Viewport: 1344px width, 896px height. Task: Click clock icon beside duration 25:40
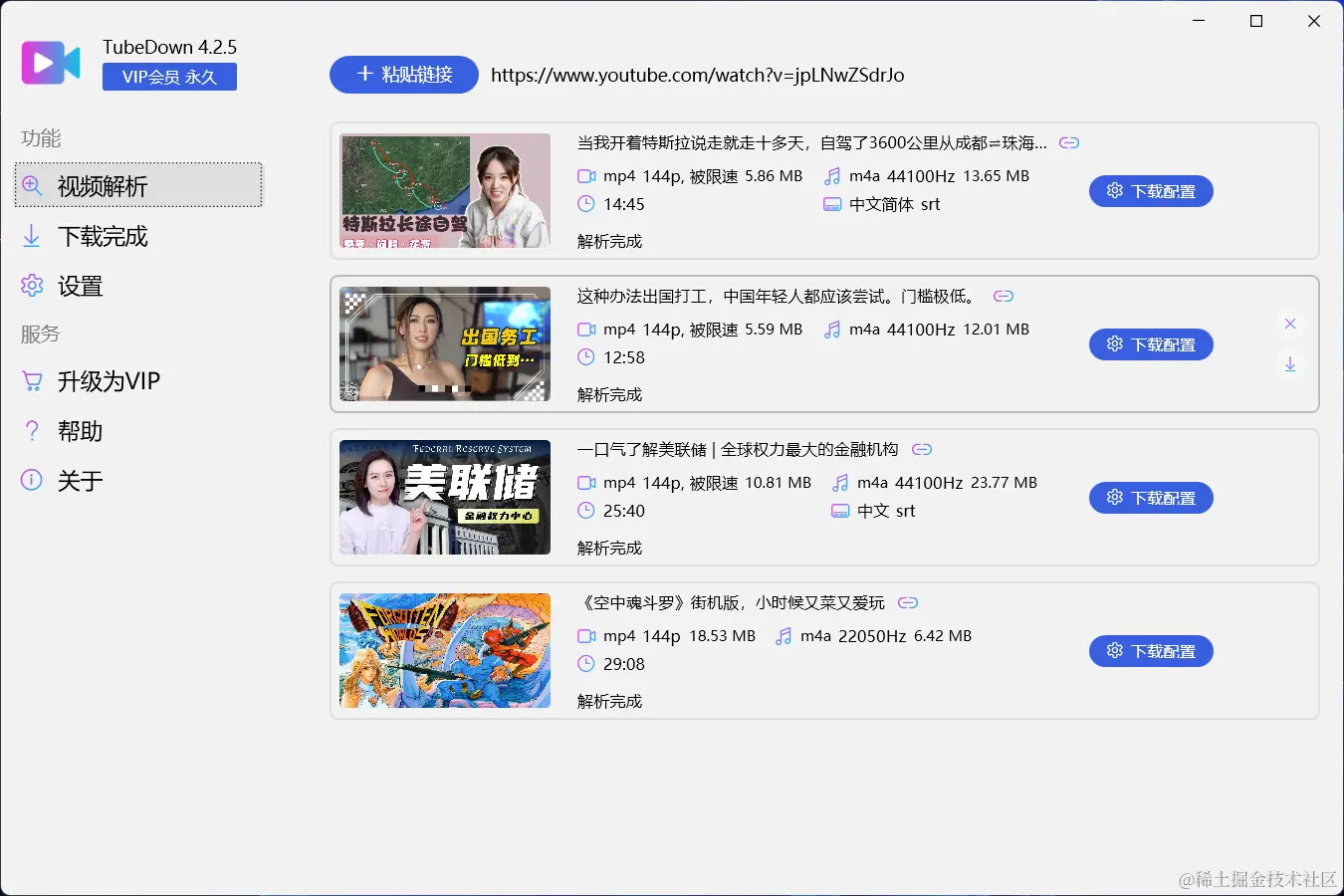(x=586, y=511)
